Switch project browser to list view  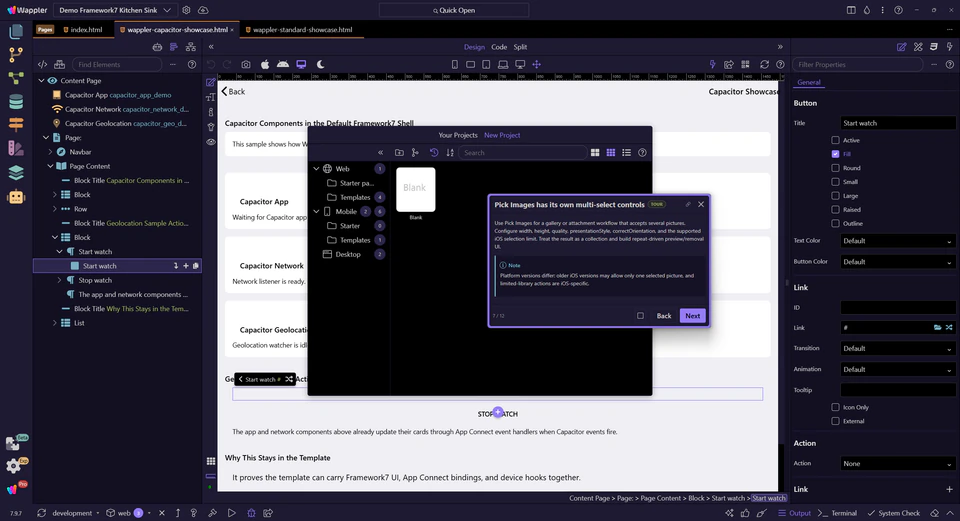[626, 152]
